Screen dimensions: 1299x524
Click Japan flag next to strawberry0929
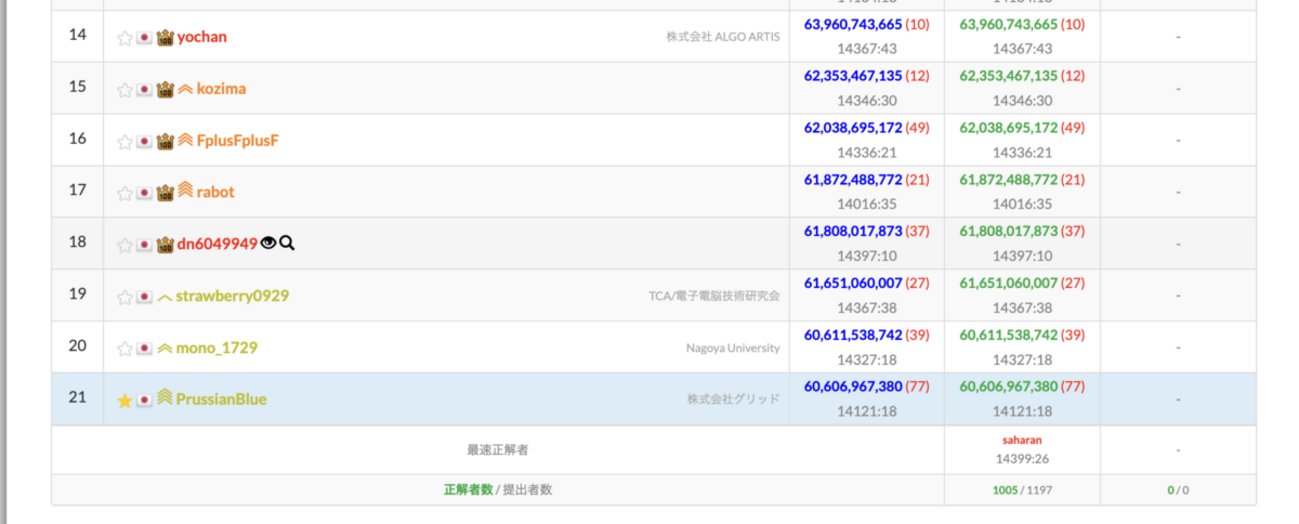(144, 297)
